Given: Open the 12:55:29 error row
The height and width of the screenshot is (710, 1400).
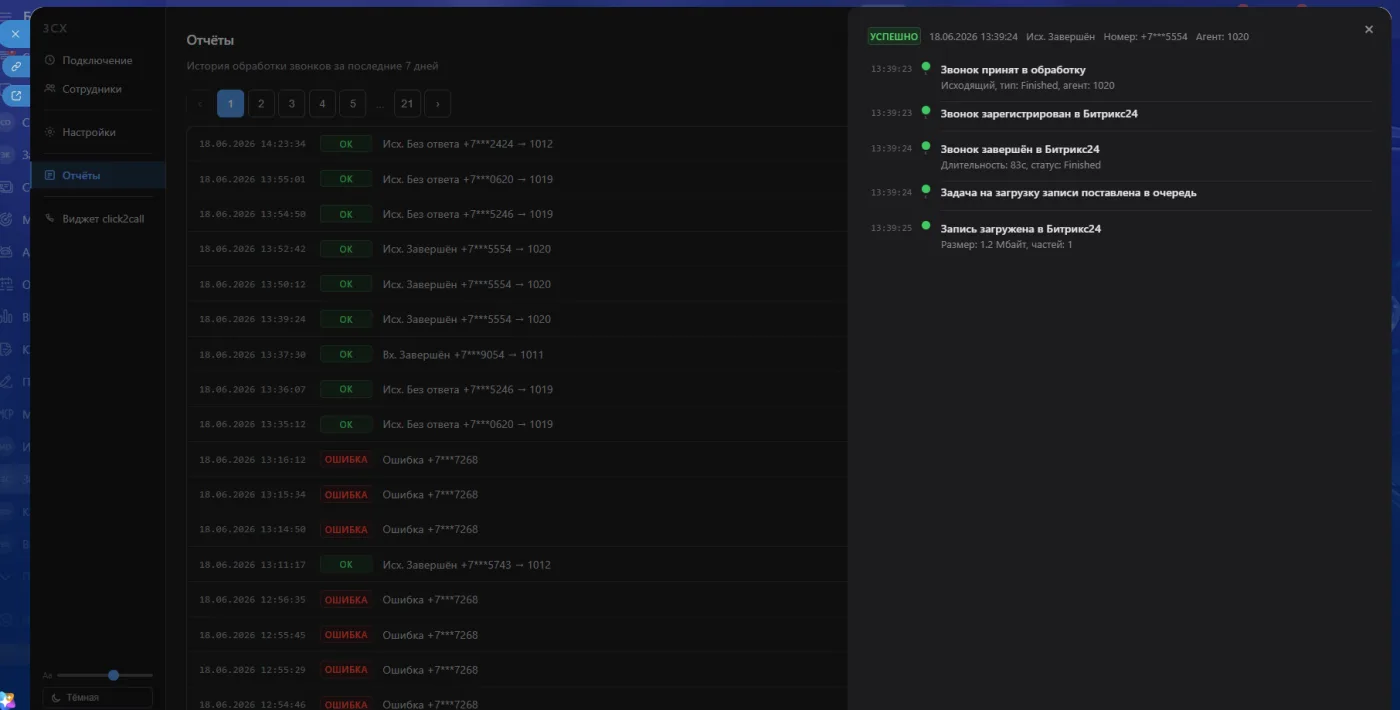Looking at the screenshot, I should click(517, 670).
